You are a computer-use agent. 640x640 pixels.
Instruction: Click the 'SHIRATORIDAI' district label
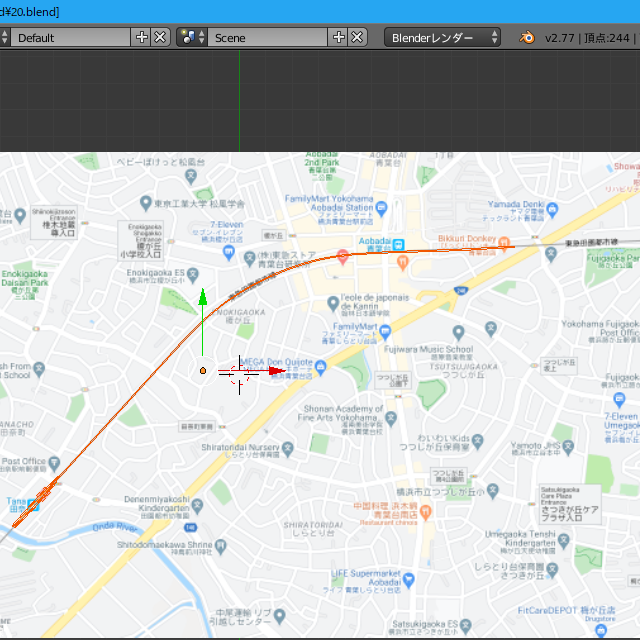pyautogui.click(x=313, y=524)
